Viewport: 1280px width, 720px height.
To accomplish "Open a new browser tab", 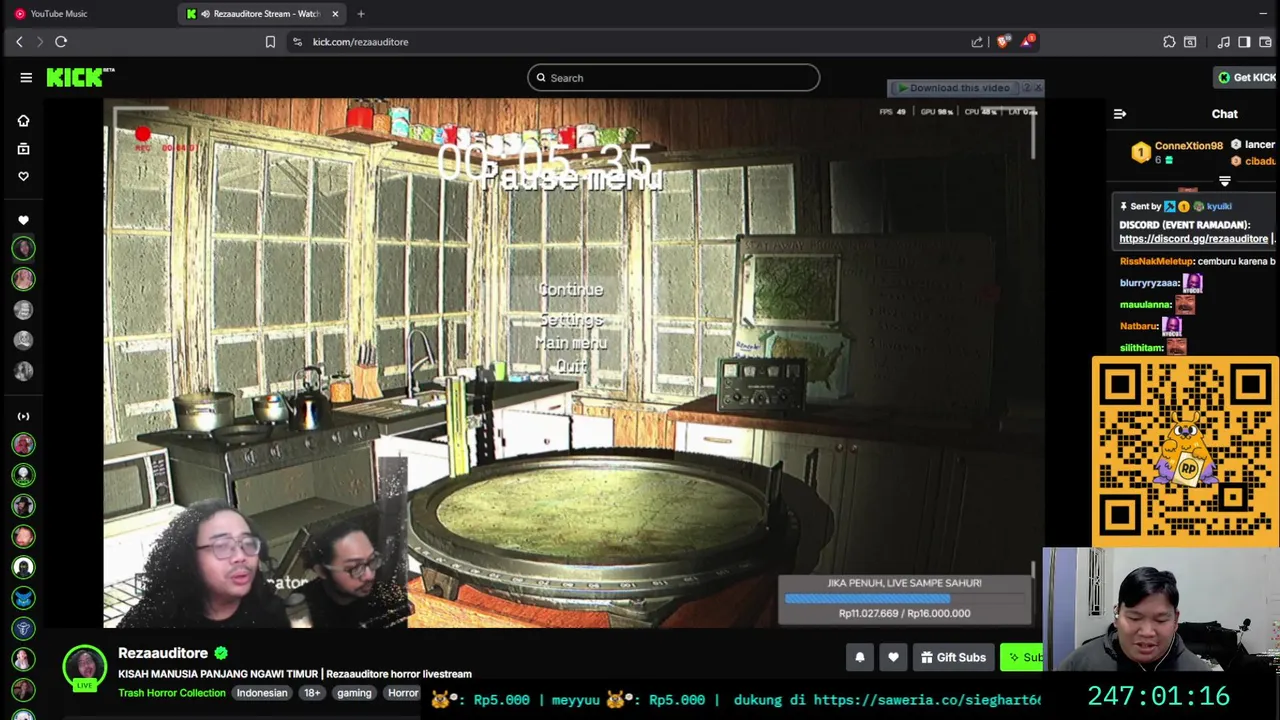I will coord(361,14).
